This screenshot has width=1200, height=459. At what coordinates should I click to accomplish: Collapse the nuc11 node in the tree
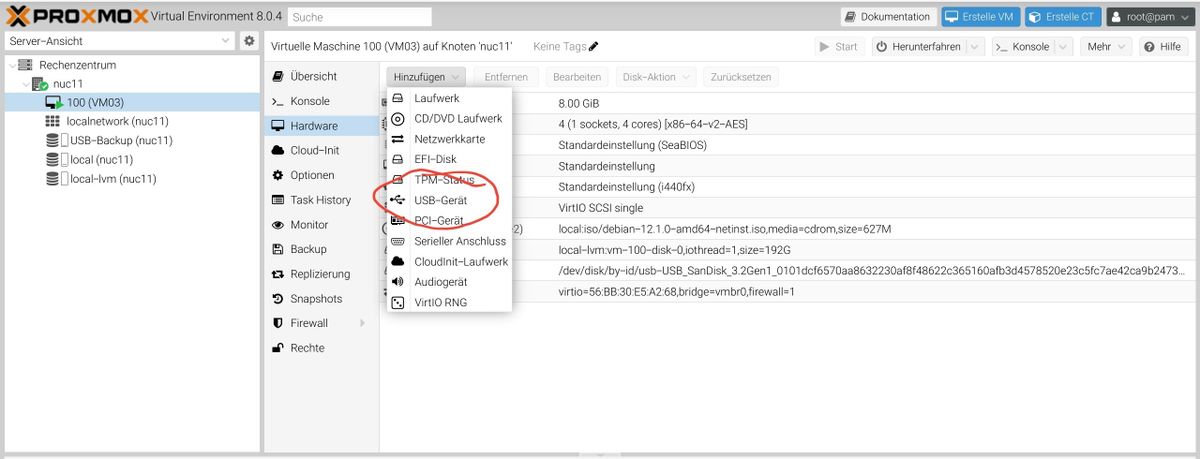tap(25, 83)
